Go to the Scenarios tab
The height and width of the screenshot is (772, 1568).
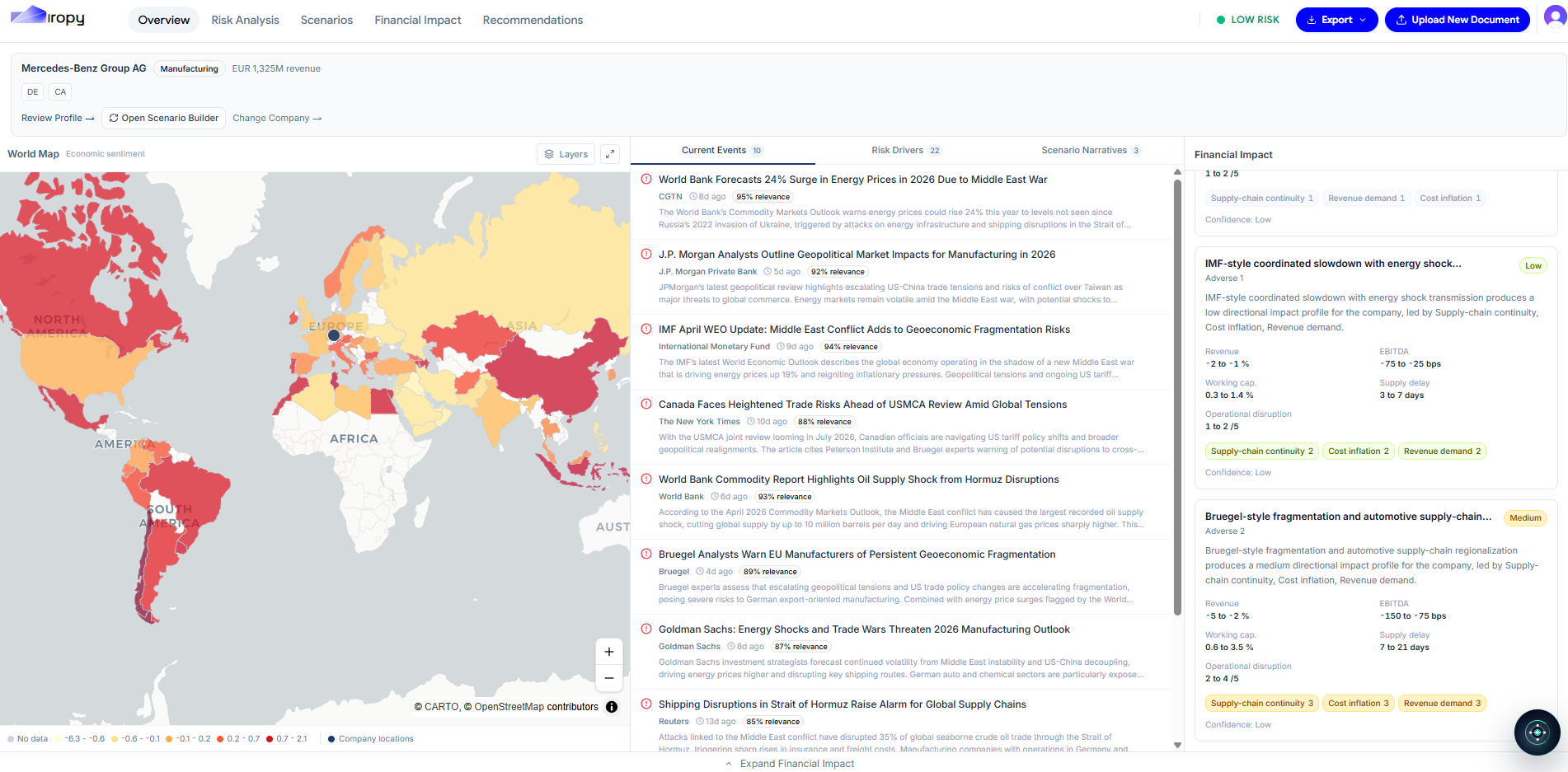click(326, 20)
